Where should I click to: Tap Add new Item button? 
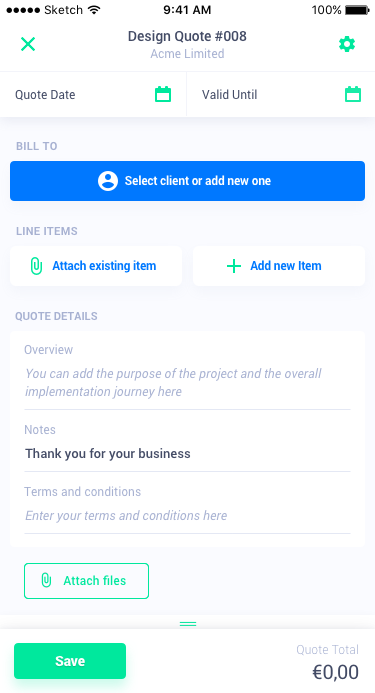point(279,266)
